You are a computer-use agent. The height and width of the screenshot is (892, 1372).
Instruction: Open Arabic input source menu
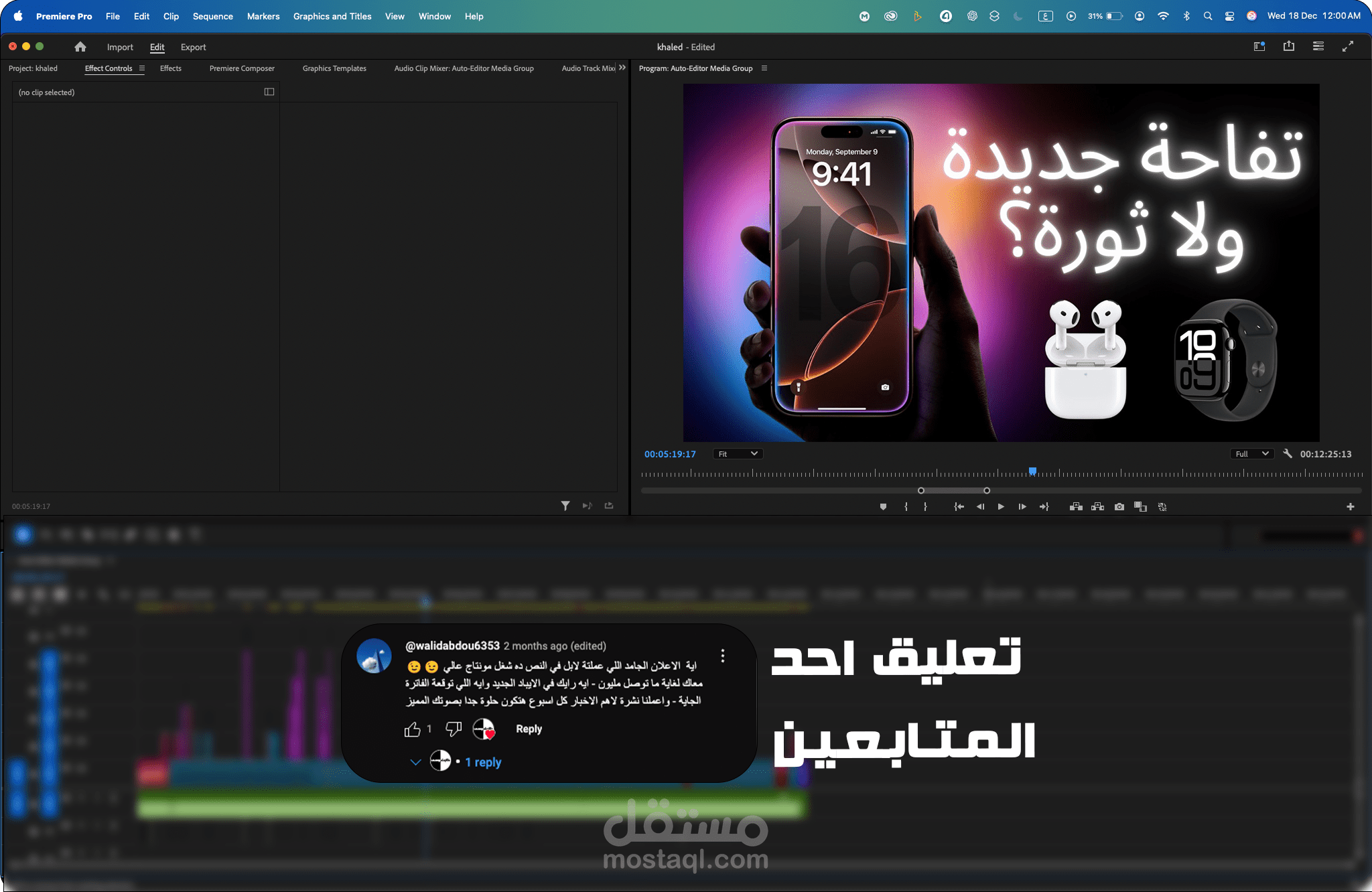[x=1046, y=16]
